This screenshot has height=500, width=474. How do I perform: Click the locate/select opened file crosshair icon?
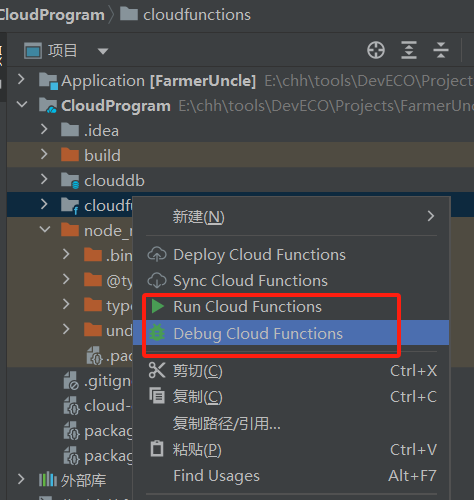(376, 51)
